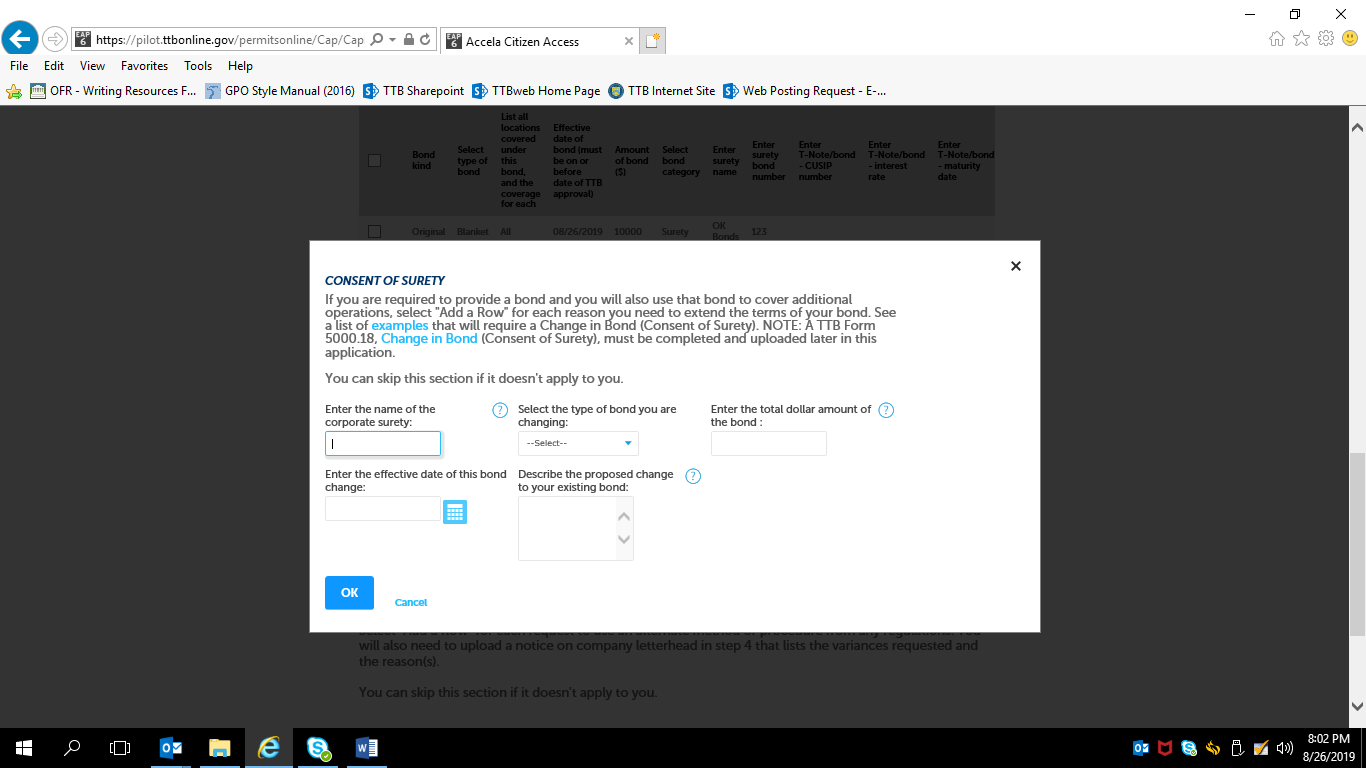Open the Tools menu
Viewport: 1366px width, 768px height.
click(198, 65)
